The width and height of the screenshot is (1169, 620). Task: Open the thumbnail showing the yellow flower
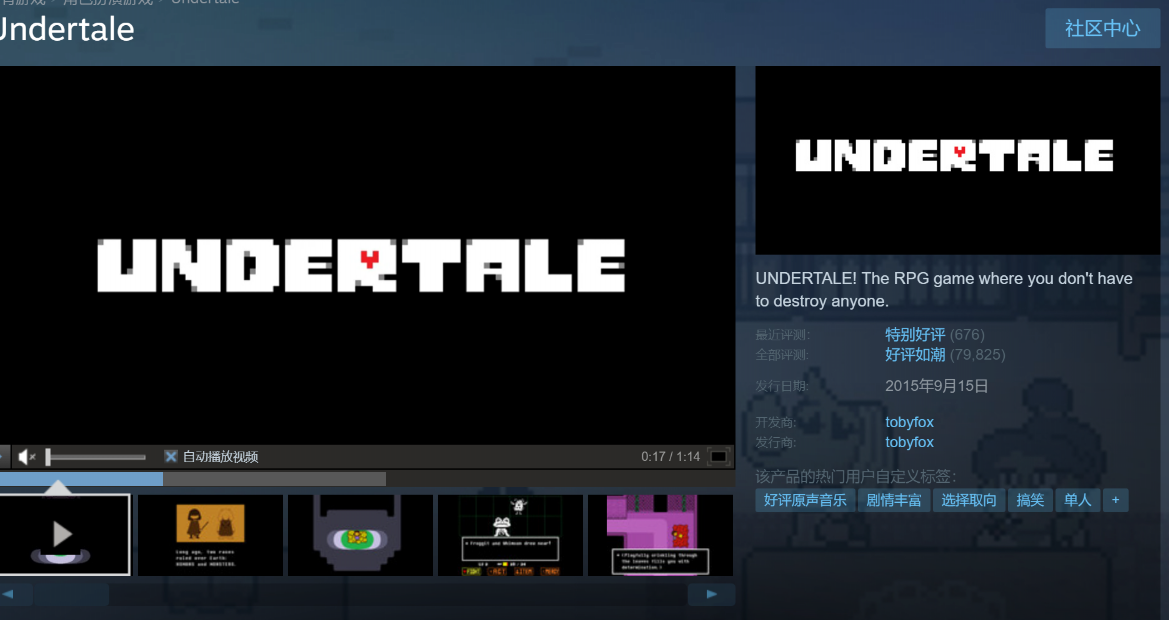click(360, 534)
